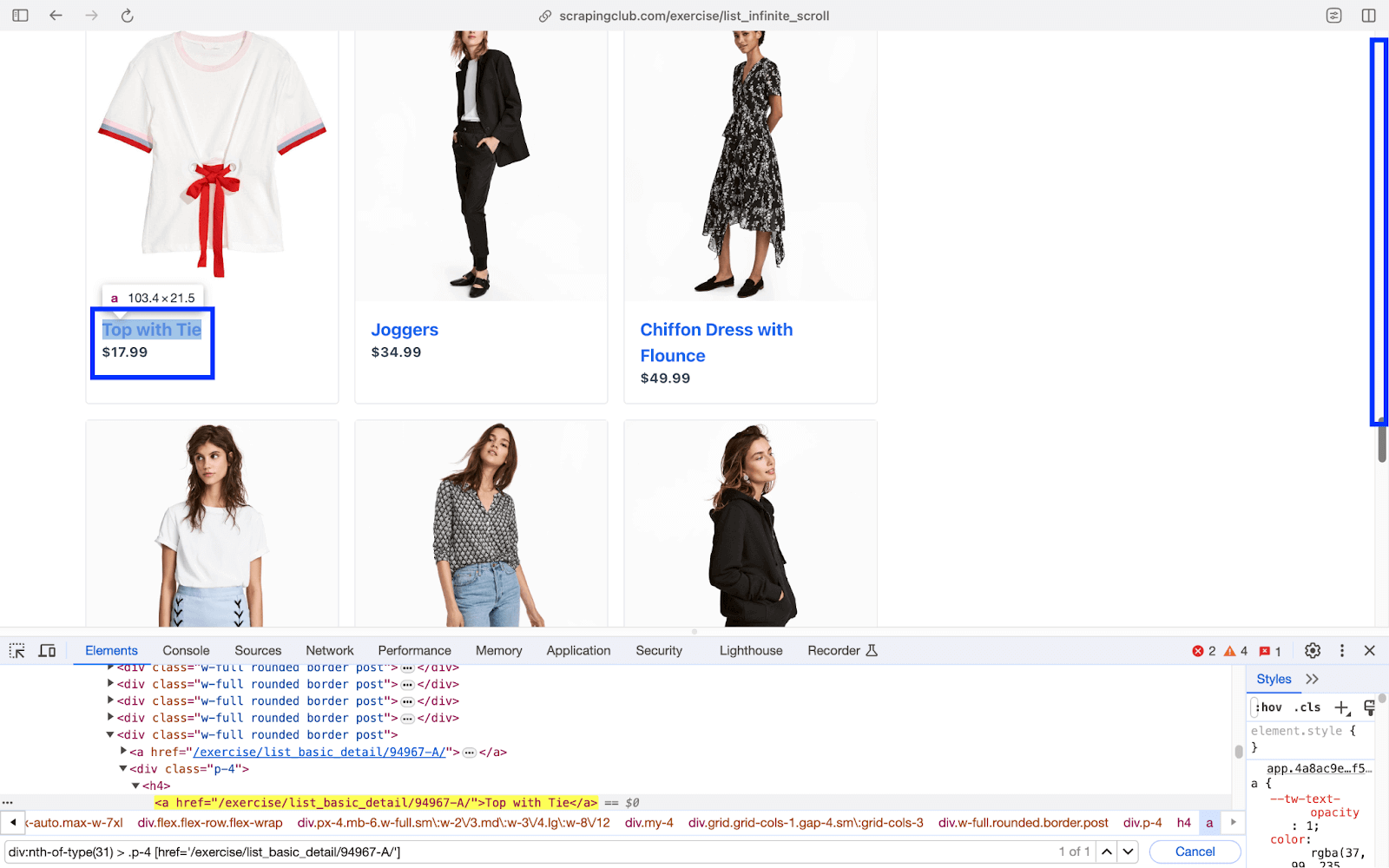Select the div.p-4 breadcrumb
Image resolution: width=1389 pixels, height=868 pixels.
[x=1142, y=823]
